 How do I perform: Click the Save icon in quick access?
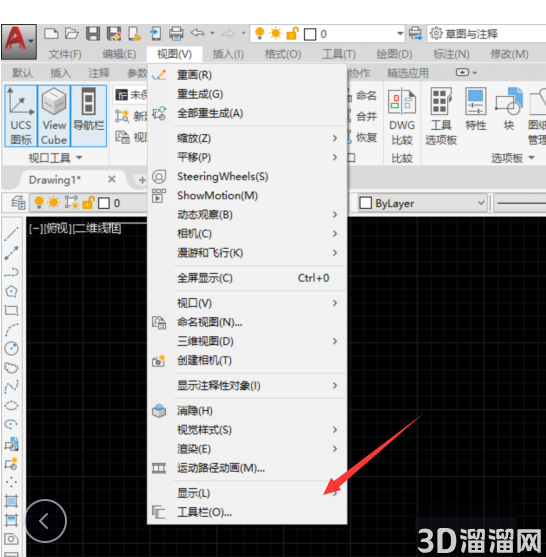(93, 34)
